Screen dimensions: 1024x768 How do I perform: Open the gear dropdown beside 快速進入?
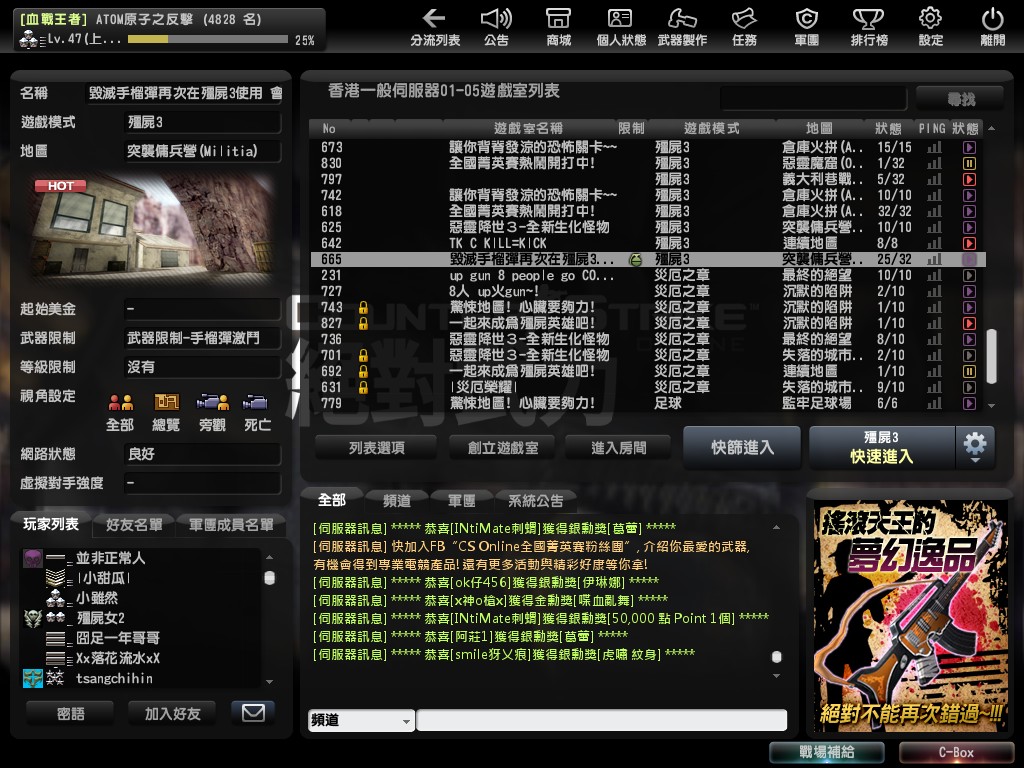click(975, 447)
